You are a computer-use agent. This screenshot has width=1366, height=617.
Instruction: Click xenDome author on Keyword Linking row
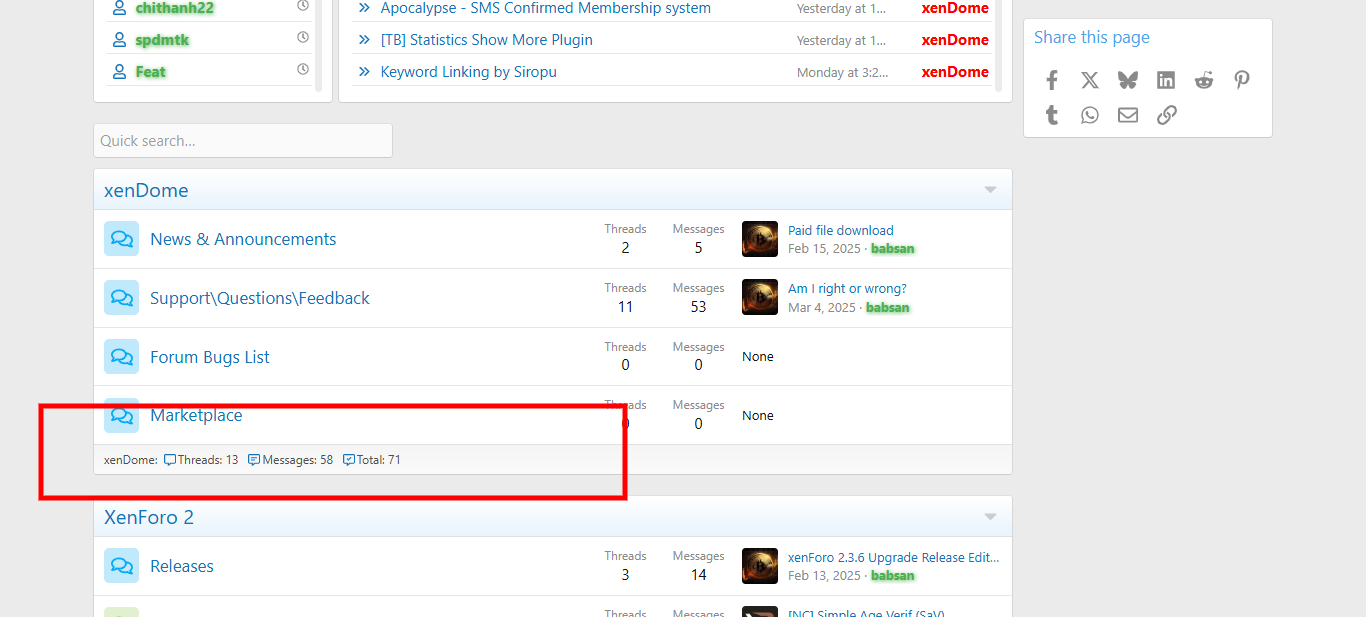[955, 72]
